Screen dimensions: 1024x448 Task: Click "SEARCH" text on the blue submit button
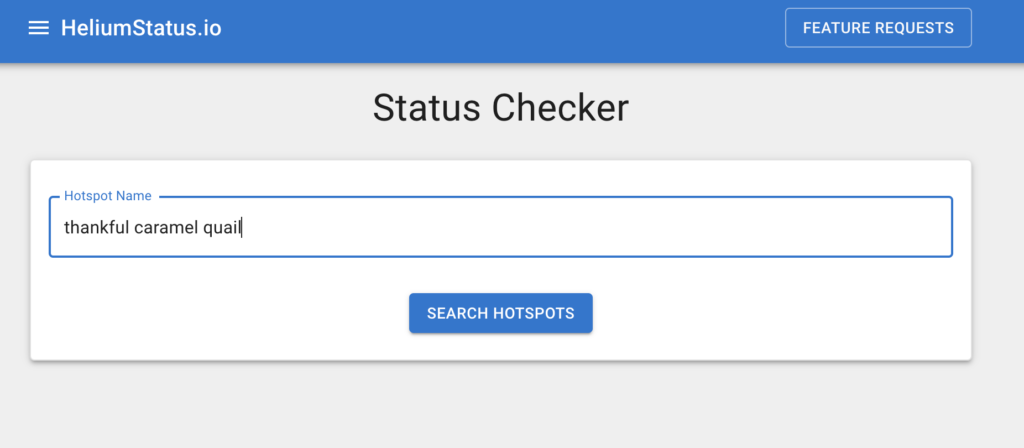pyautogui.click(x=457, y=313)
